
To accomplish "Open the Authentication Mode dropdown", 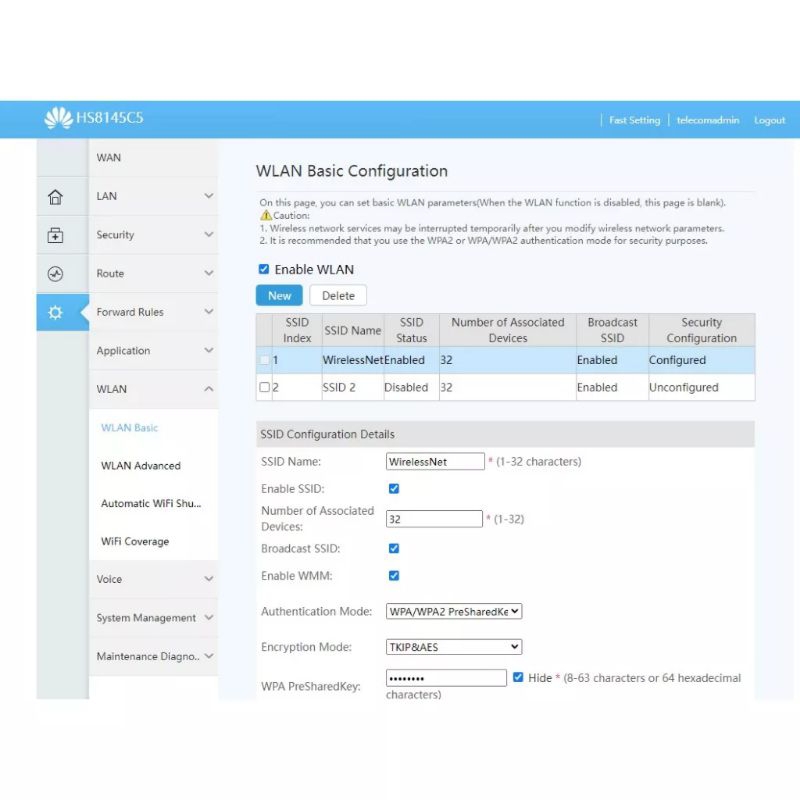I will [x=454, y=611].
